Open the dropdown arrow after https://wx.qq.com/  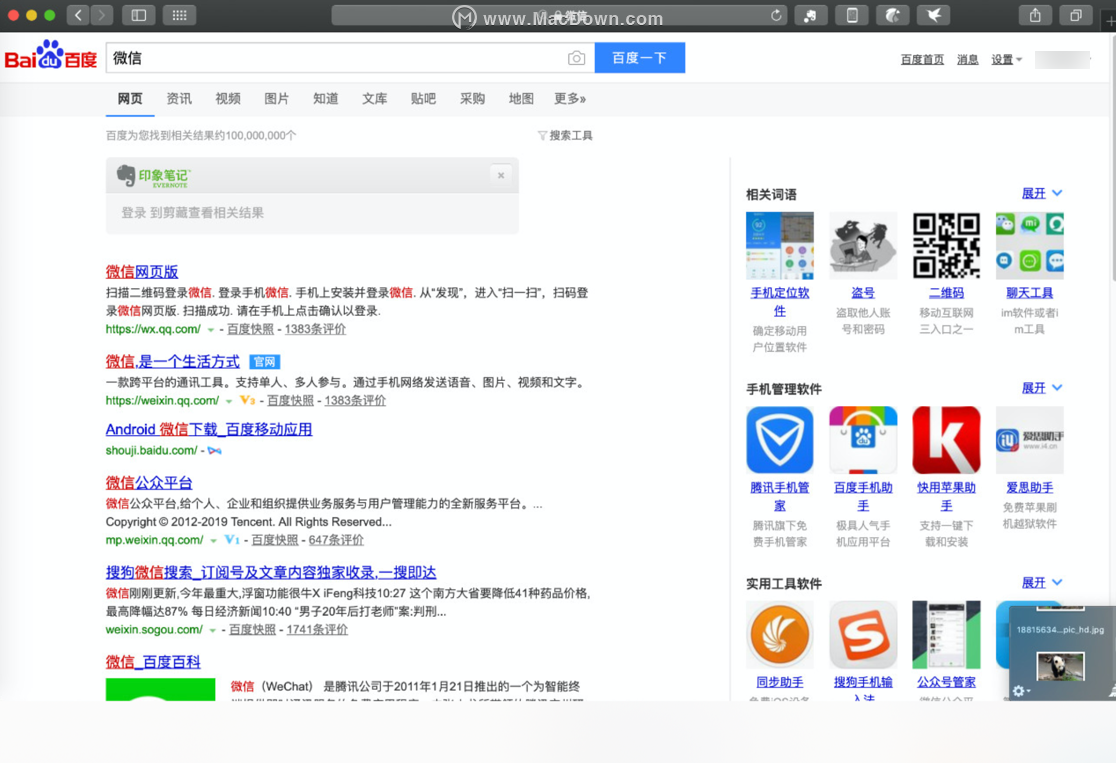point(211,330)
